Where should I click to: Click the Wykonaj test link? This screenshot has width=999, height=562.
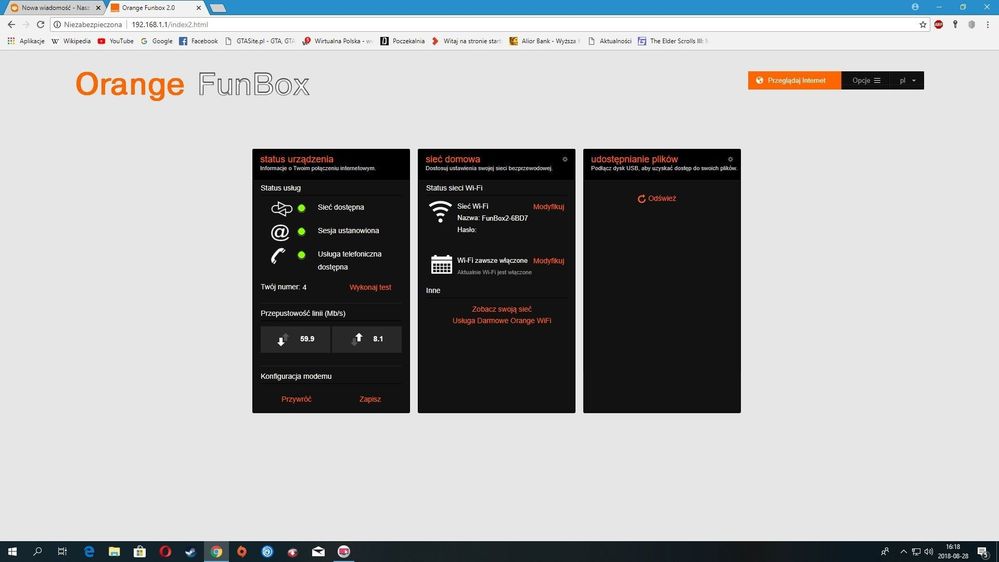tap(370, 287)
